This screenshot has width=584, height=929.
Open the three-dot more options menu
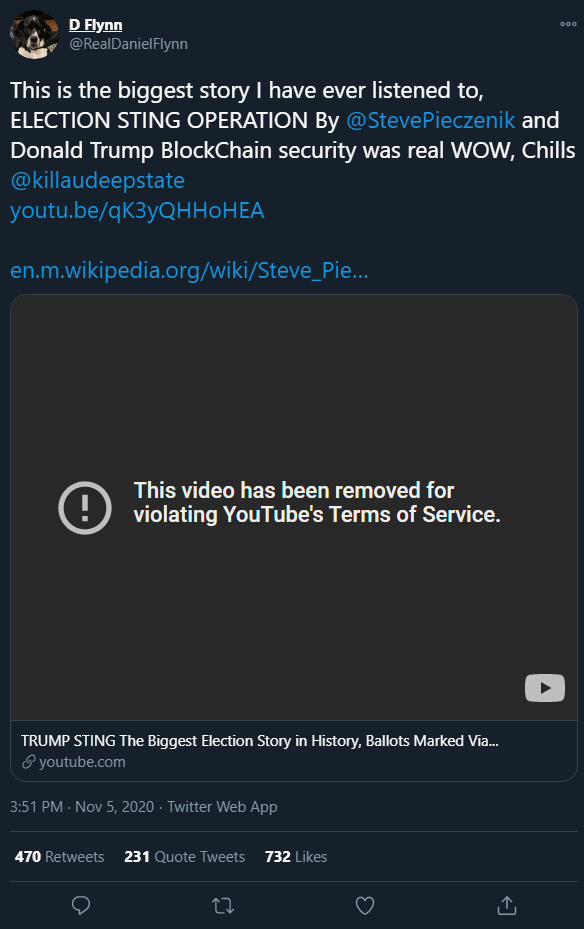568,24
